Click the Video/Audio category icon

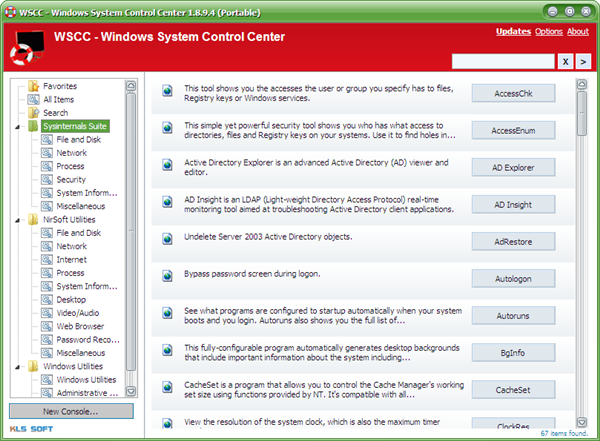(x=47, y=313)
